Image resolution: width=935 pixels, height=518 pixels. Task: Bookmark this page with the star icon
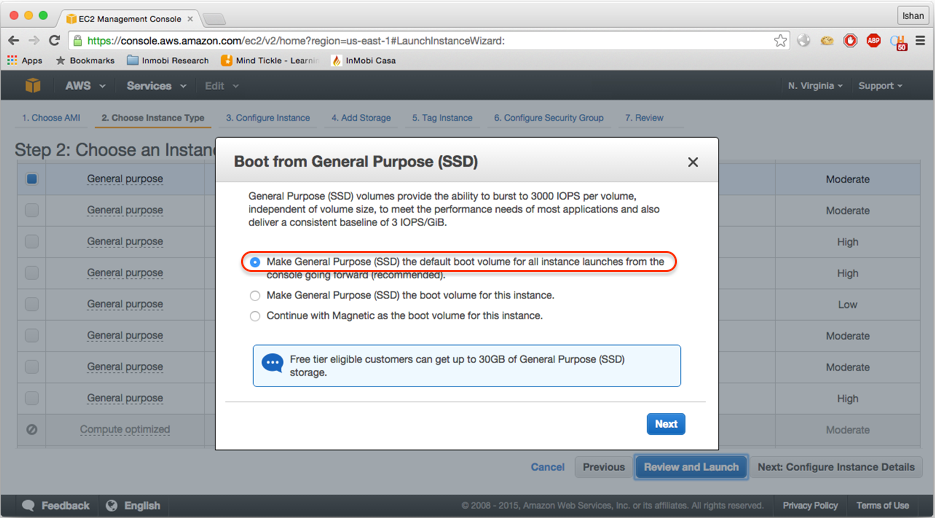click(780, 41)
